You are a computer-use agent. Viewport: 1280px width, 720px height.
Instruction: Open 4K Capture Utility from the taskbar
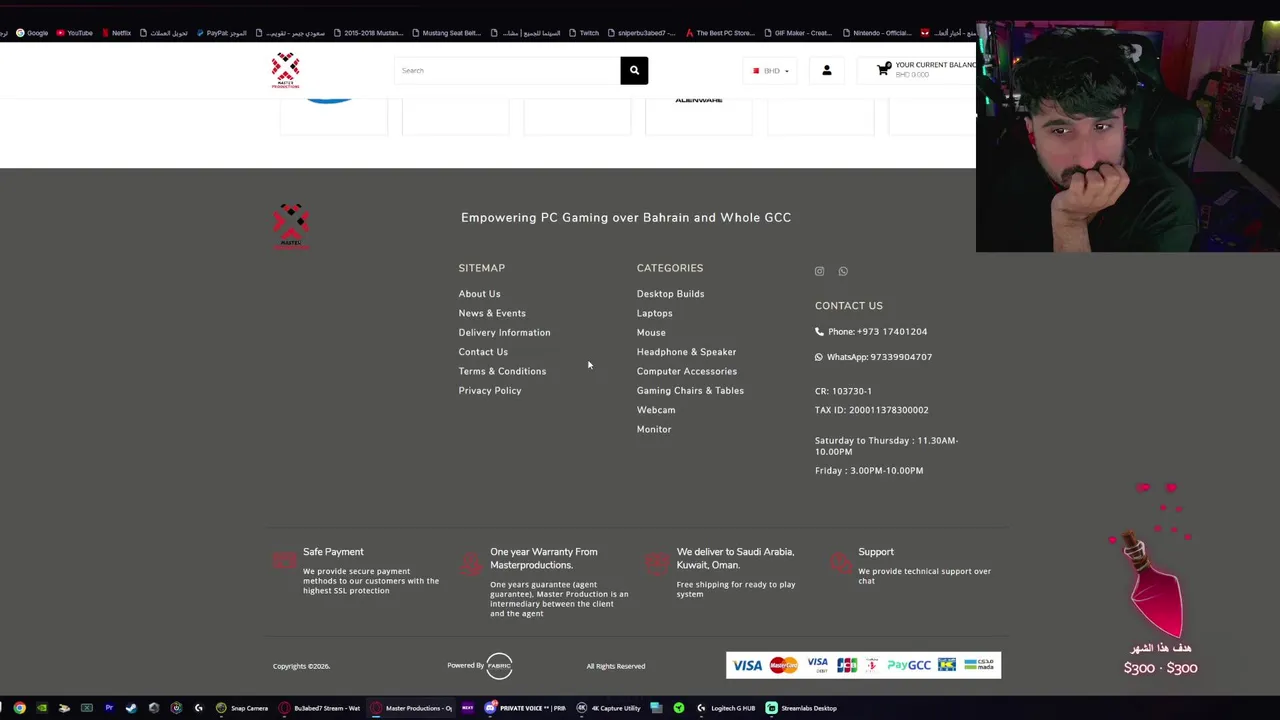pyautogui.click(x=609, y=708)
